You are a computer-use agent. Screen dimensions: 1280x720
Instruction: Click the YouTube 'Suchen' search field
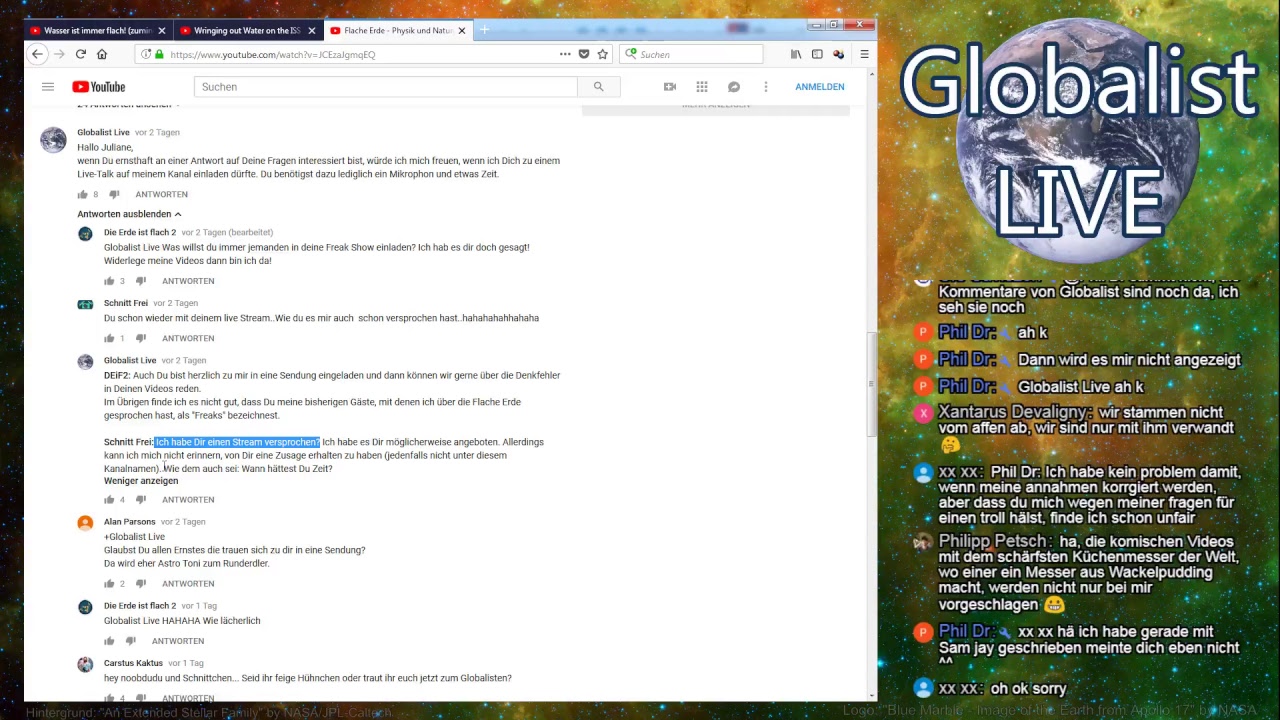(385, 87)
